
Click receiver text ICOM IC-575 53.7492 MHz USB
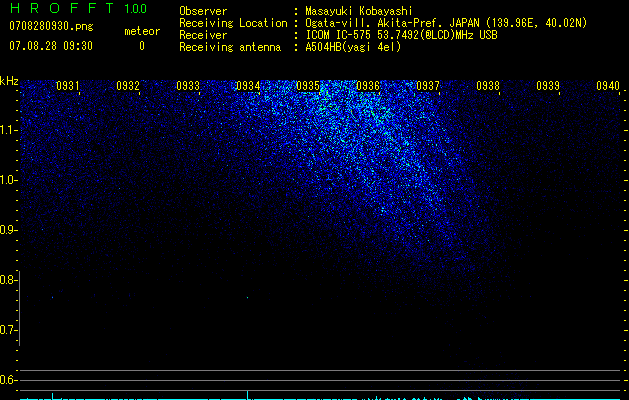pos(401,35)
